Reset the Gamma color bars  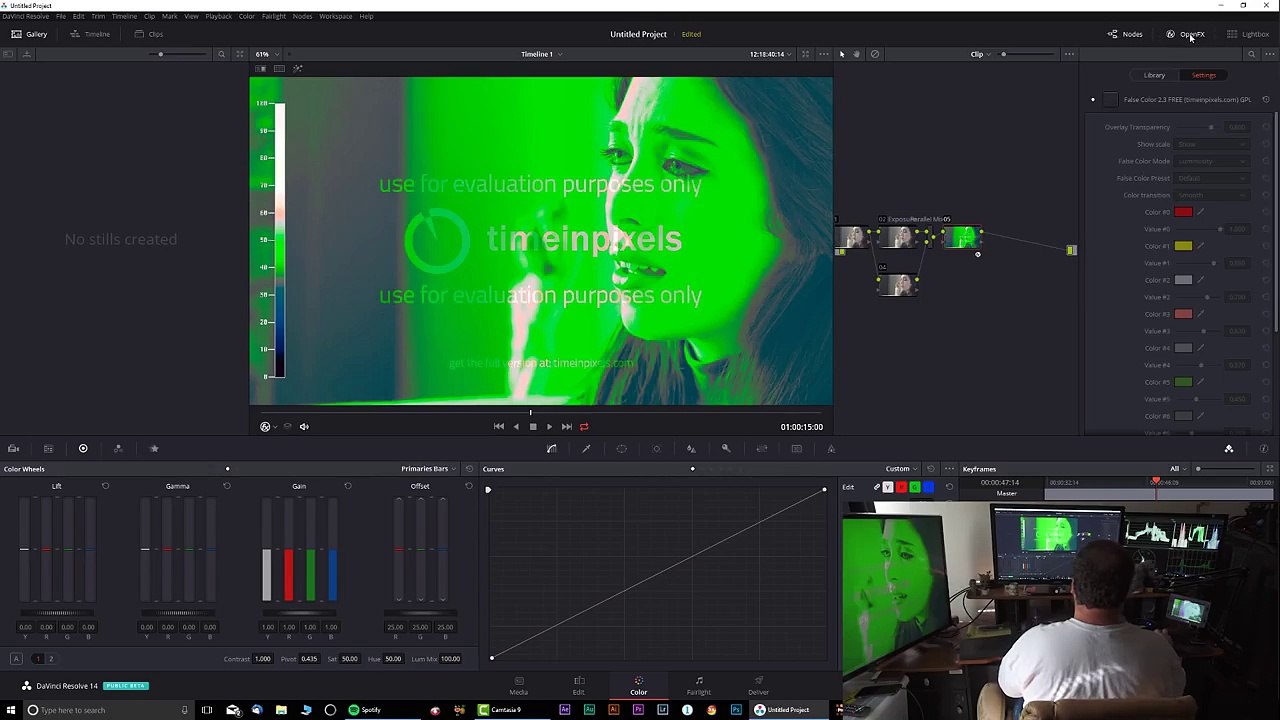pyautogui.click(x=226, y=486)
